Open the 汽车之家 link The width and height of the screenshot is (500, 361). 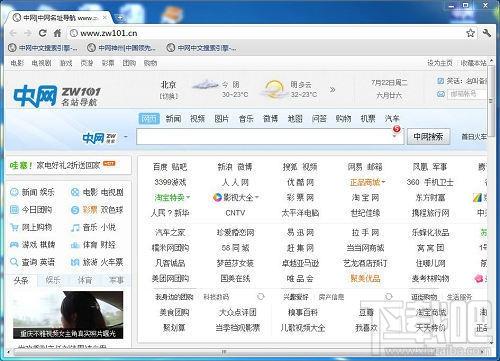170,232
